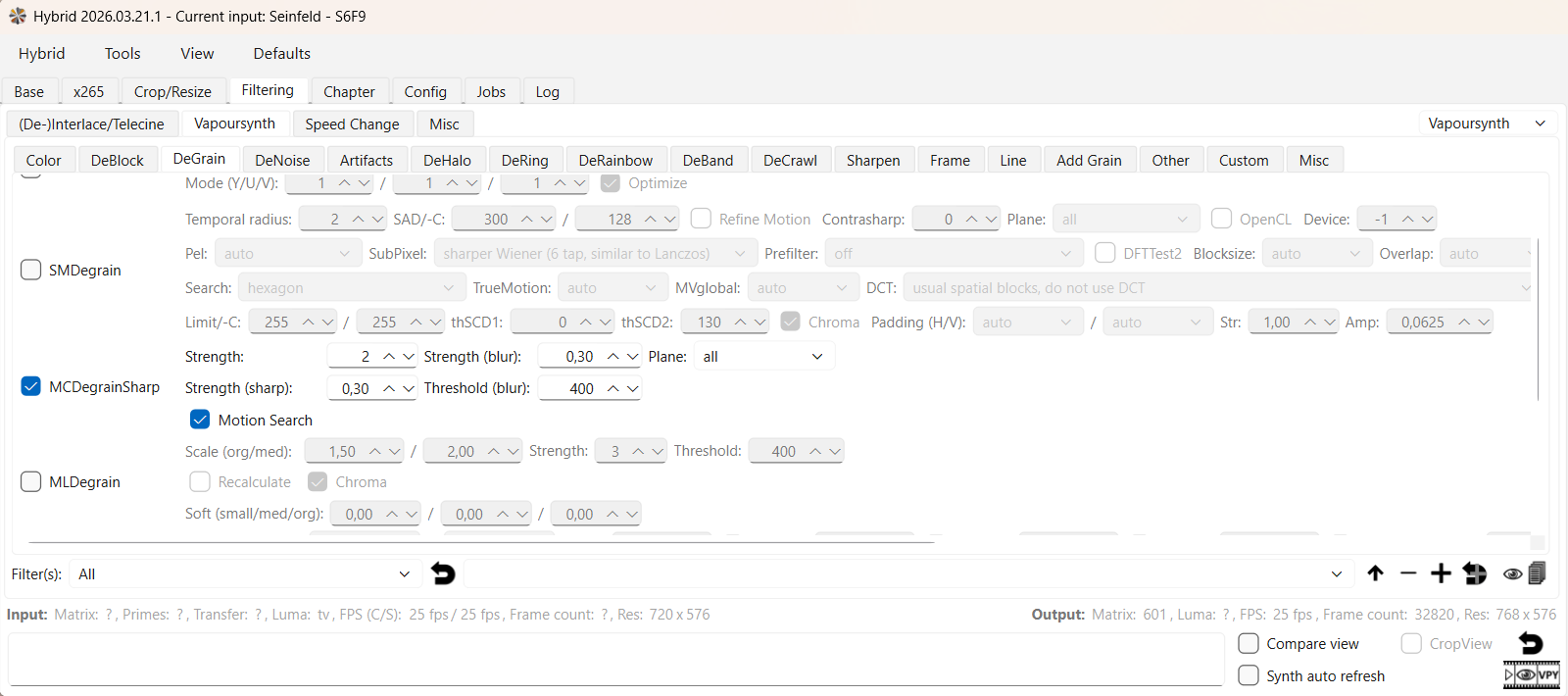Select the Custom filter tab
The height and width of the screenshot is (696, 1568).
[x=1244, y=160]
